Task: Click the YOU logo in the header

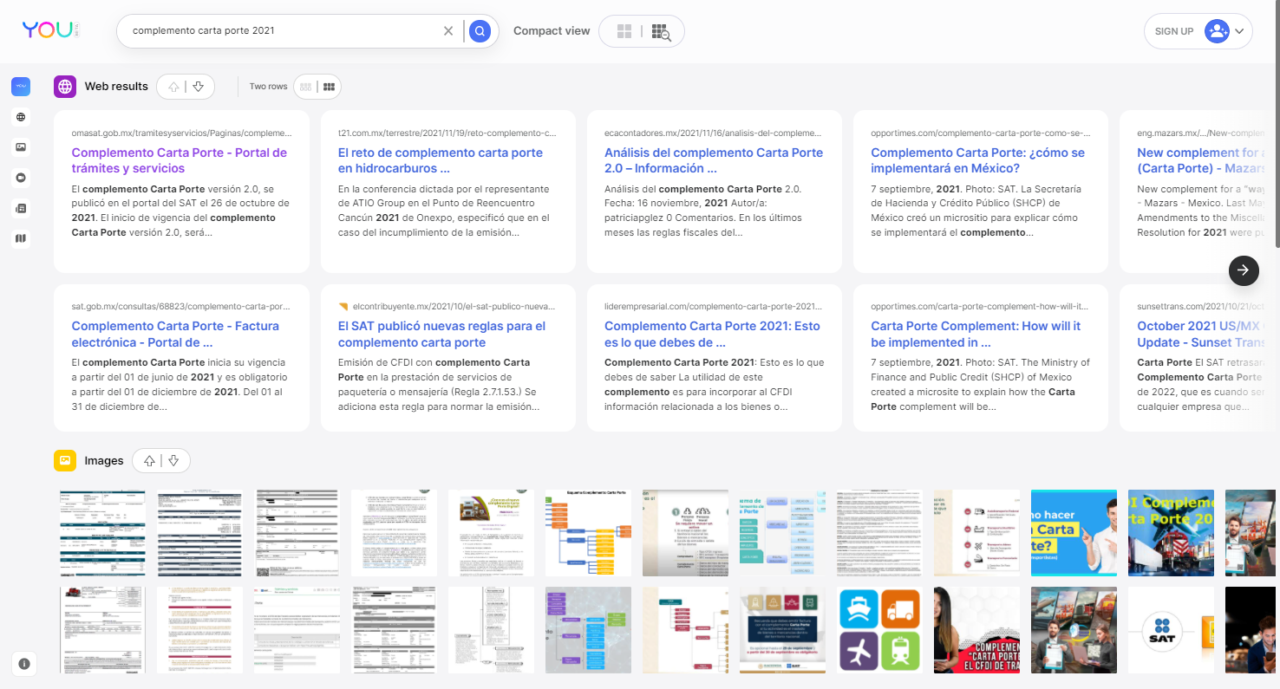Action: pos(50,30)
